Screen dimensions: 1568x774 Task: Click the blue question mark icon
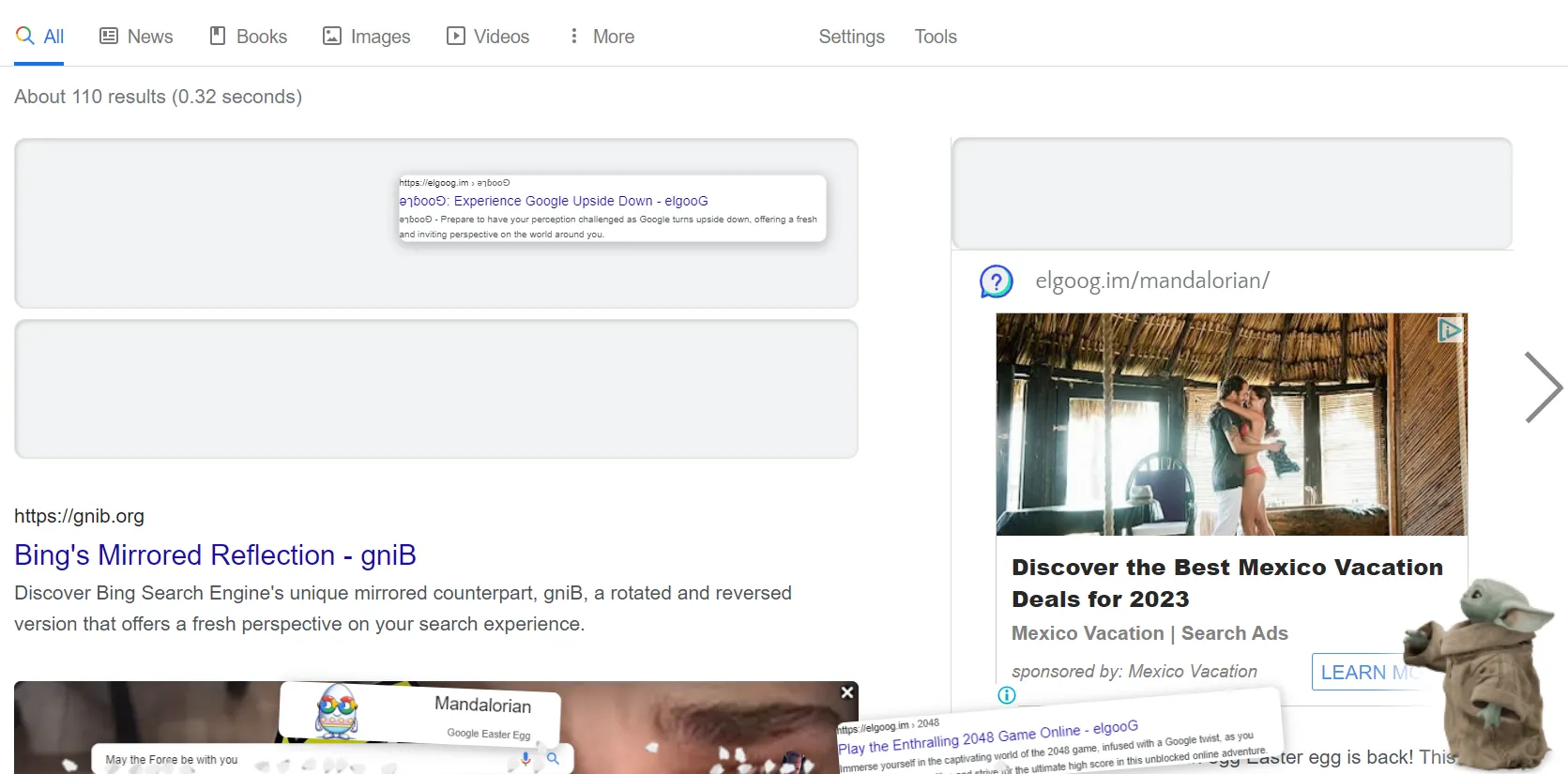click(997, 281)
